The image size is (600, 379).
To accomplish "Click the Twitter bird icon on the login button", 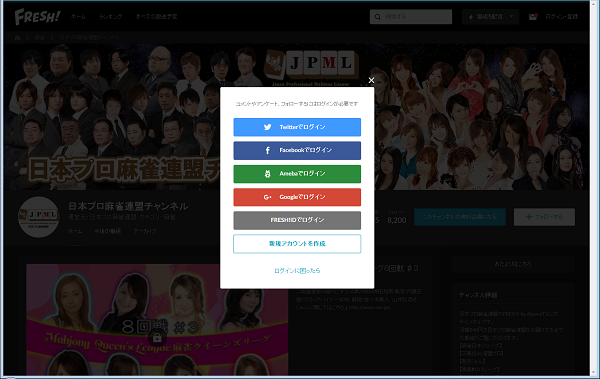I will (x=267, y=127).
